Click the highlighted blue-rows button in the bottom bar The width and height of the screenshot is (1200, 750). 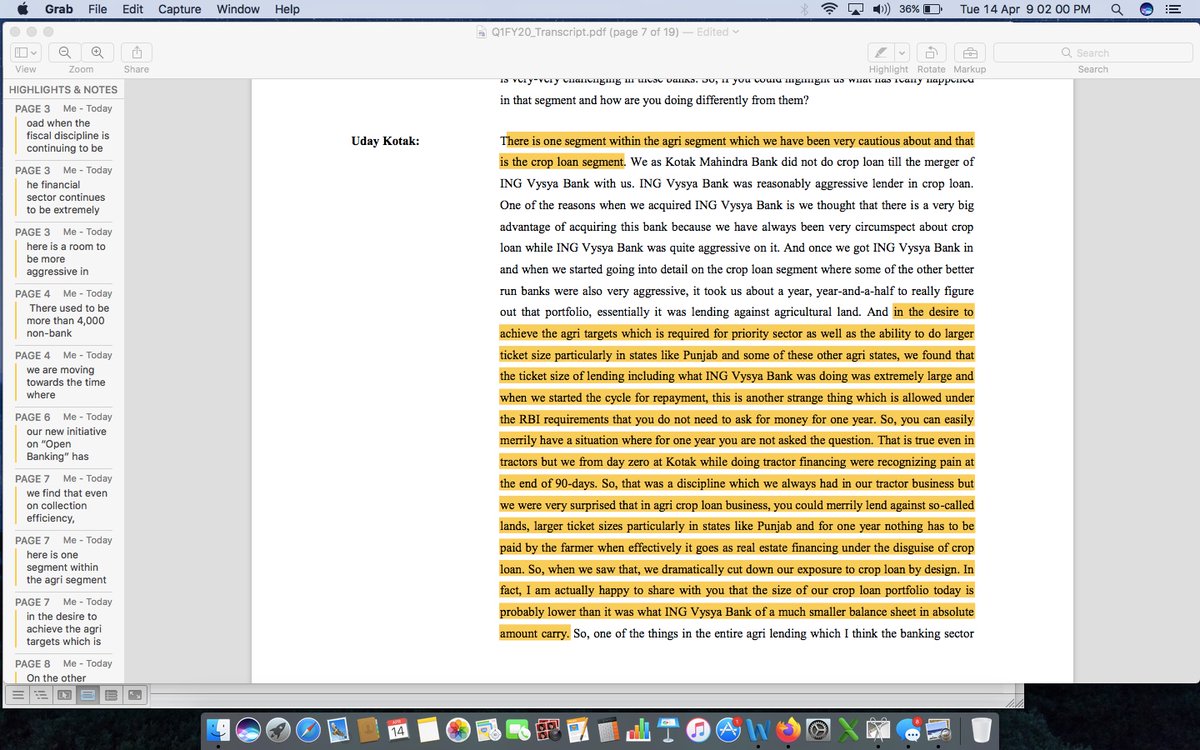[x=87, y=693]
